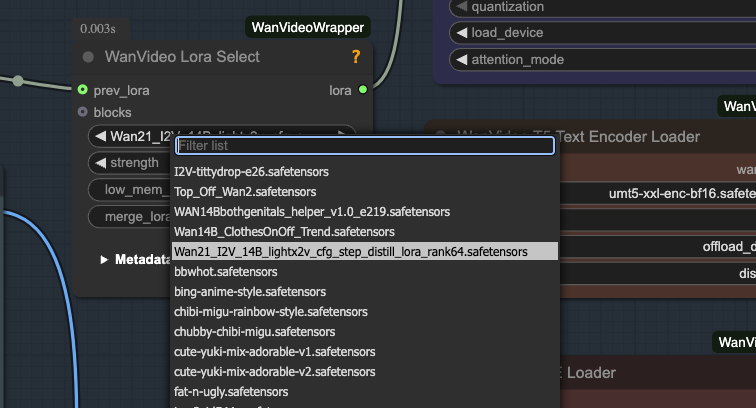Select highlighted lightx2v cfg_step_distill lora rank64 entry

(x=365, y=251)
